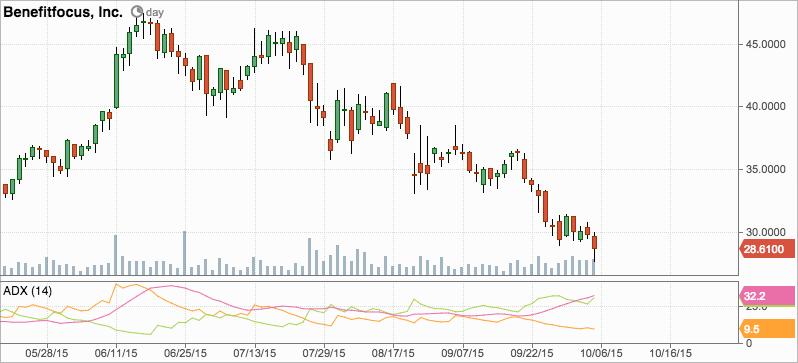
Task: Click the 05/28/15 date label
Action: (47, 353)
